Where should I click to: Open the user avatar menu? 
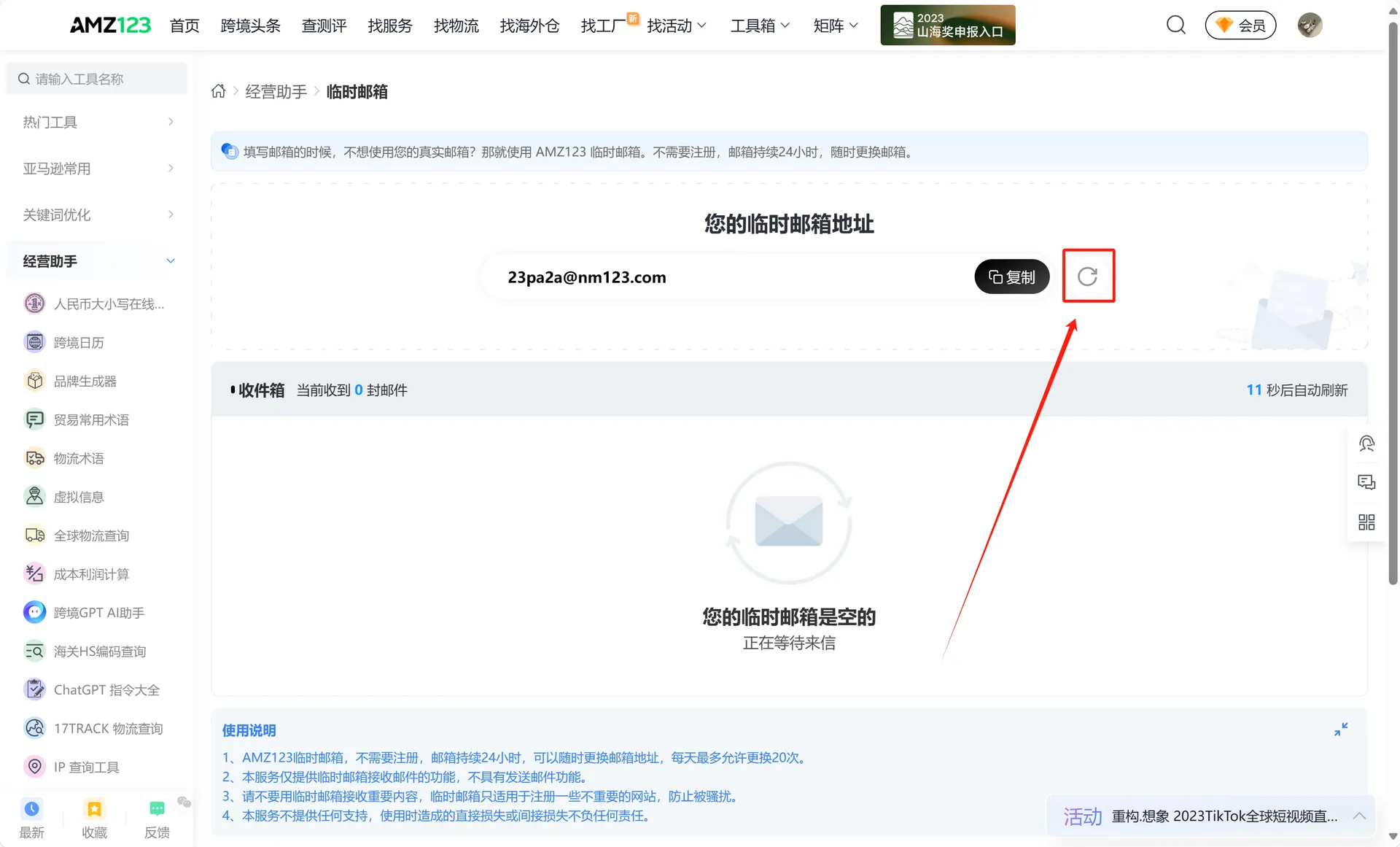tap(1310, 26)
